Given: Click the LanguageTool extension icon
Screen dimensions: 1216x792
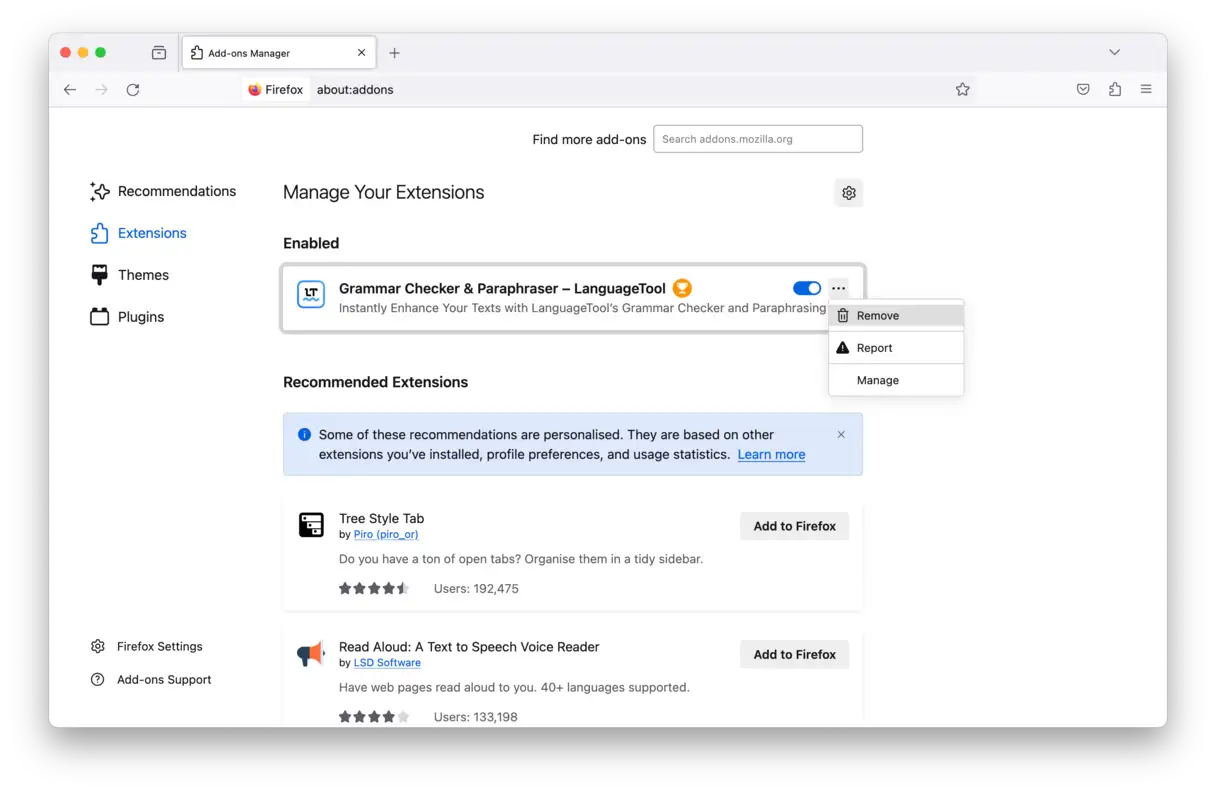Looking at the screenshot, I should point(311,295).
